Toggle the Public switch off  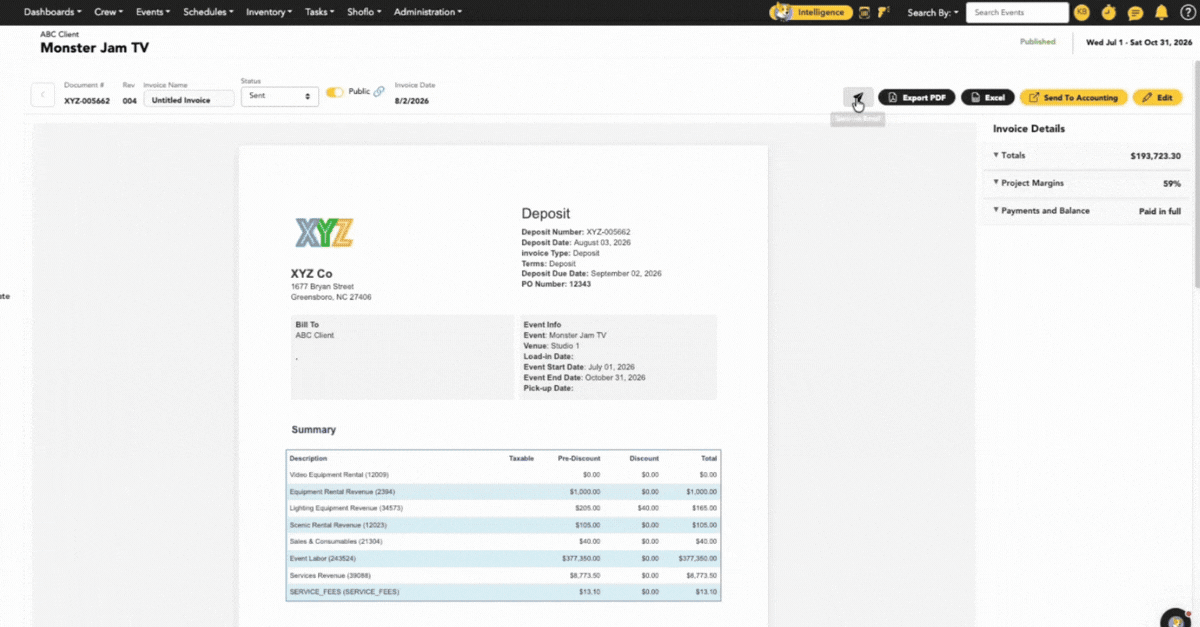[335, 92]
